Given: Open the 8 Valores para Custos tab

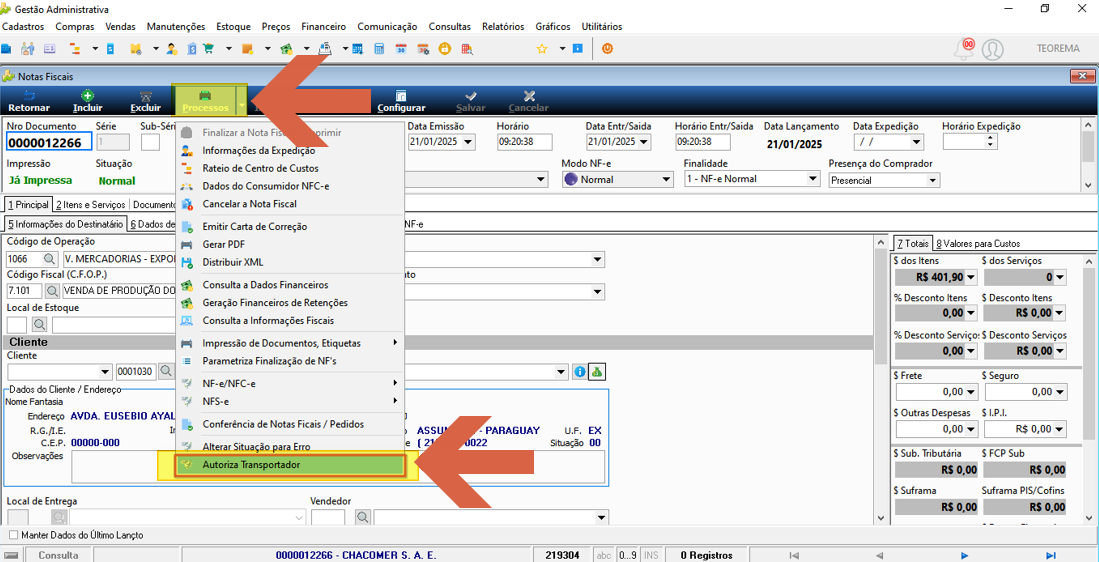Looking at the screenshot, I should (978, 244).
